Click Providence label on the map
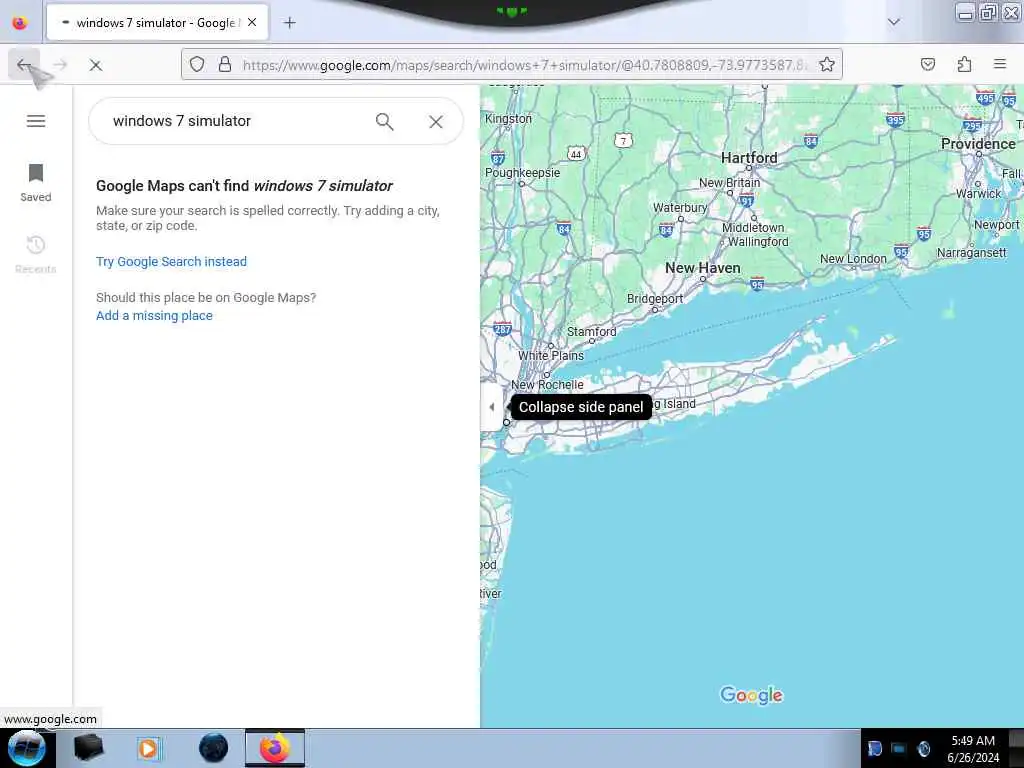The image size is (1024, 768). click(978, 144)
